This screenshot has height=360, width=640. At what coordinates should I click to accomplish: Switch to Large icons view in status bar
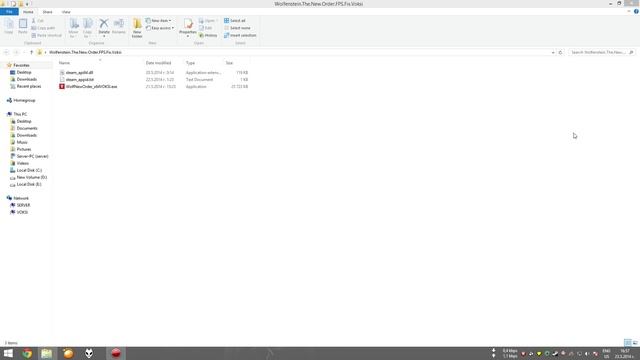[635, 343]
